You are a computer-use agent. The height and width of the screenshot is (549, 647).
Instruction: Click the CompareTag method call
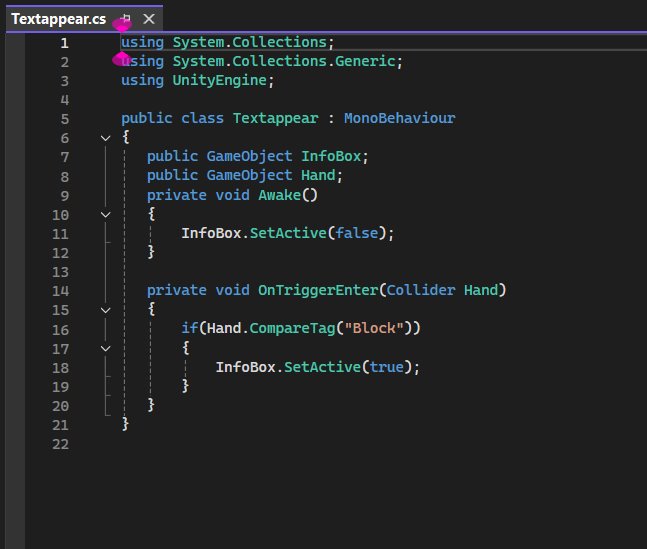pos(281,329)
